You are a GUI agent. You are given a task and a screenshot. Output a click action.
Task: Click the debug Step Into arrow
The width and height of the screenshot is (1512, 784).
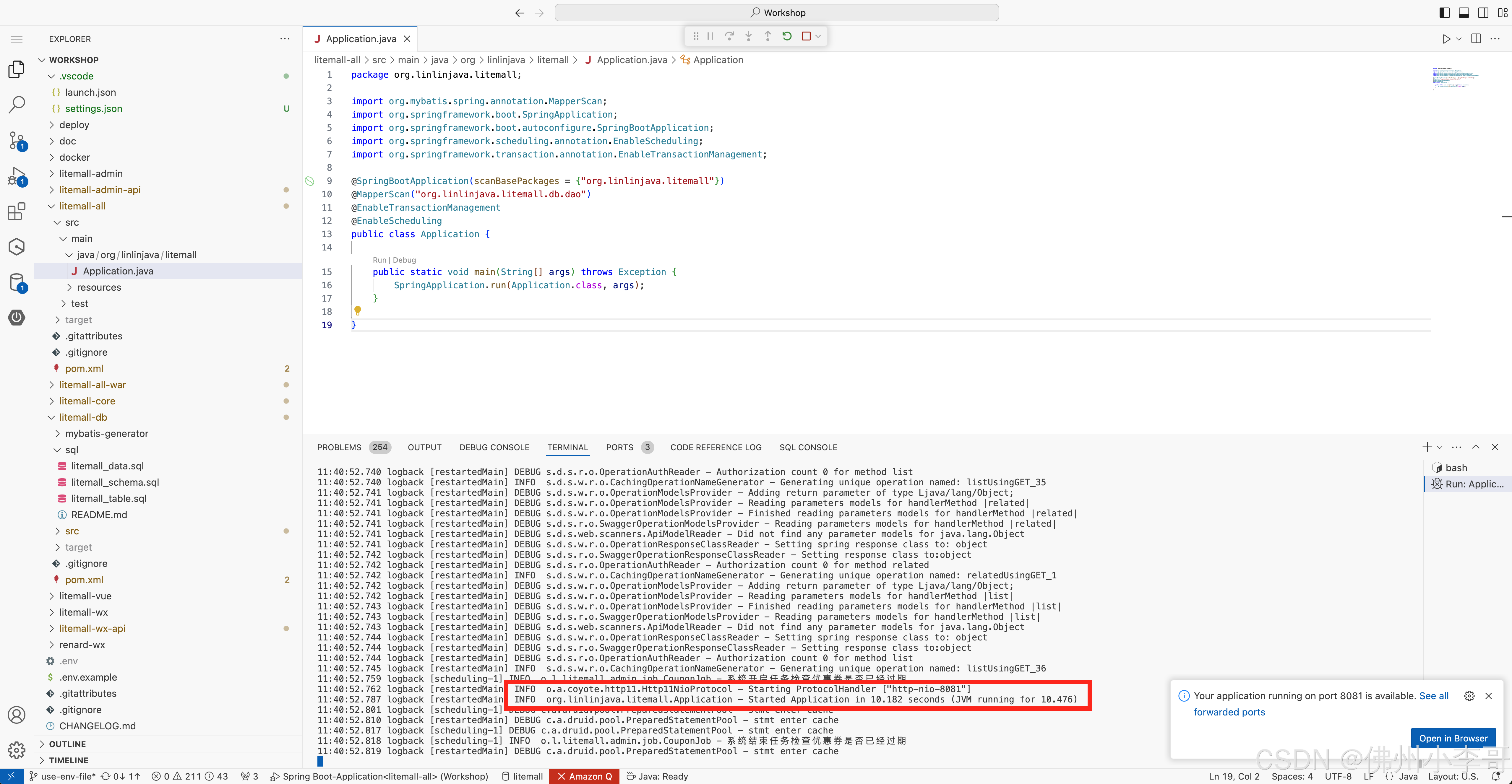pos(748,36)
